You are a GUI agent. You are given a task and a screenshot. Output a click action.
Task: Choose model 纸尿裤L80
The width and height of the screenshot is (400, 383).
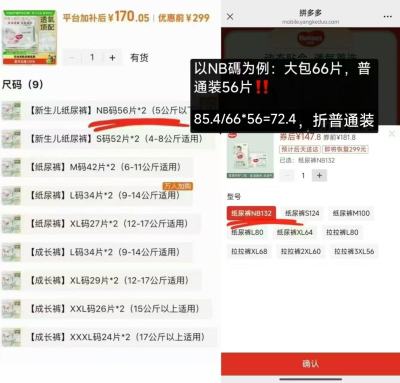(x=247, y=232)
